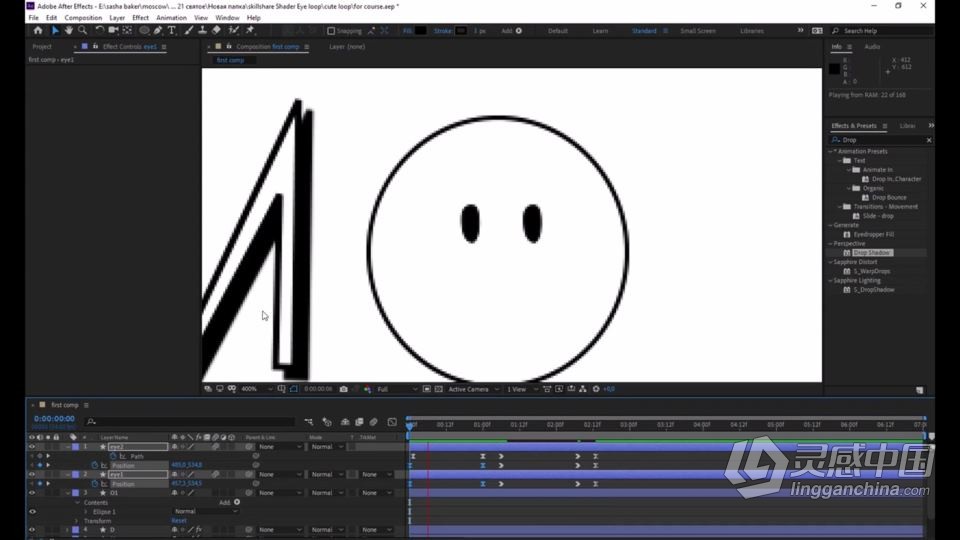Viewport: 960px width, 540px height.
Task: Expand the Ellipse 1 group
Action: (86, 512)
